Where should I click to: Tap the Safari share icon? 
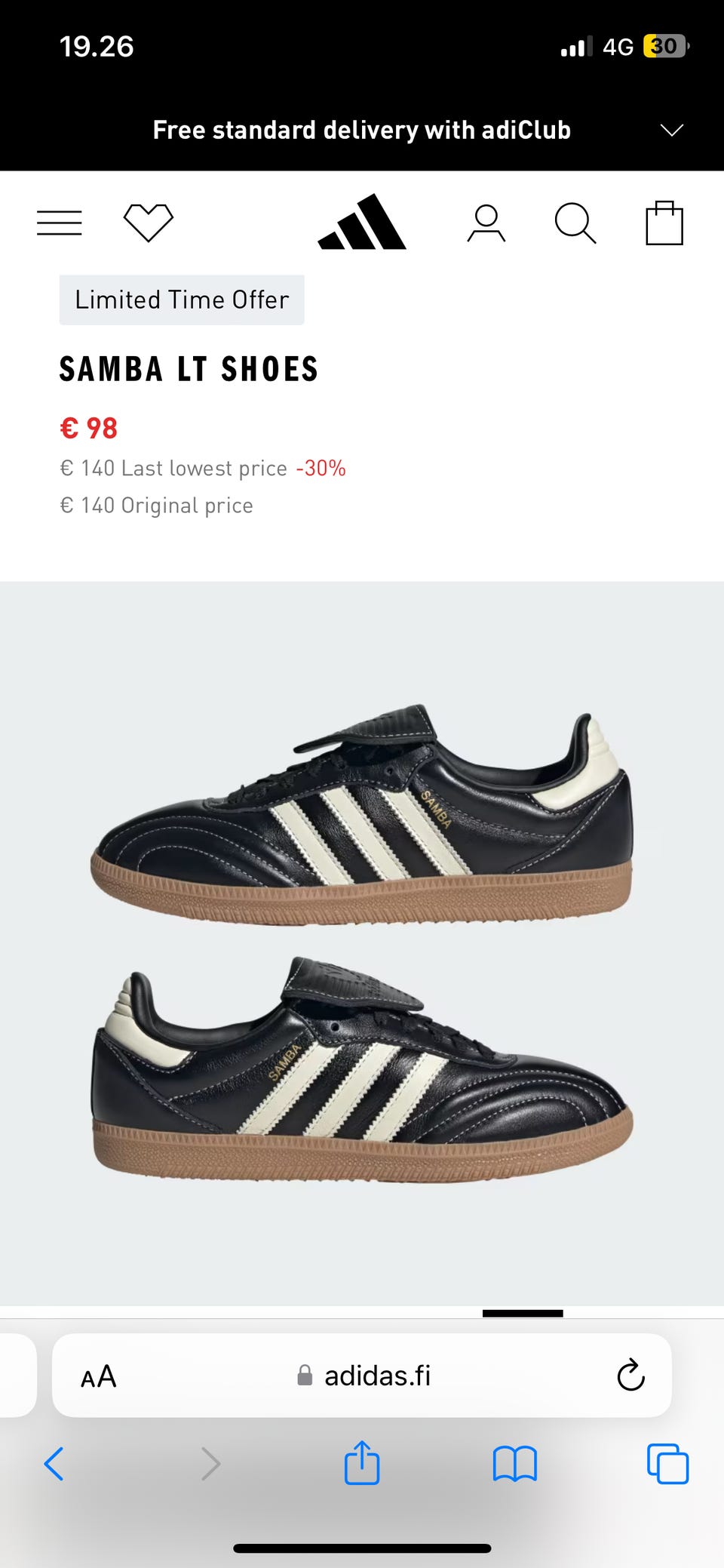[362, 1463]
